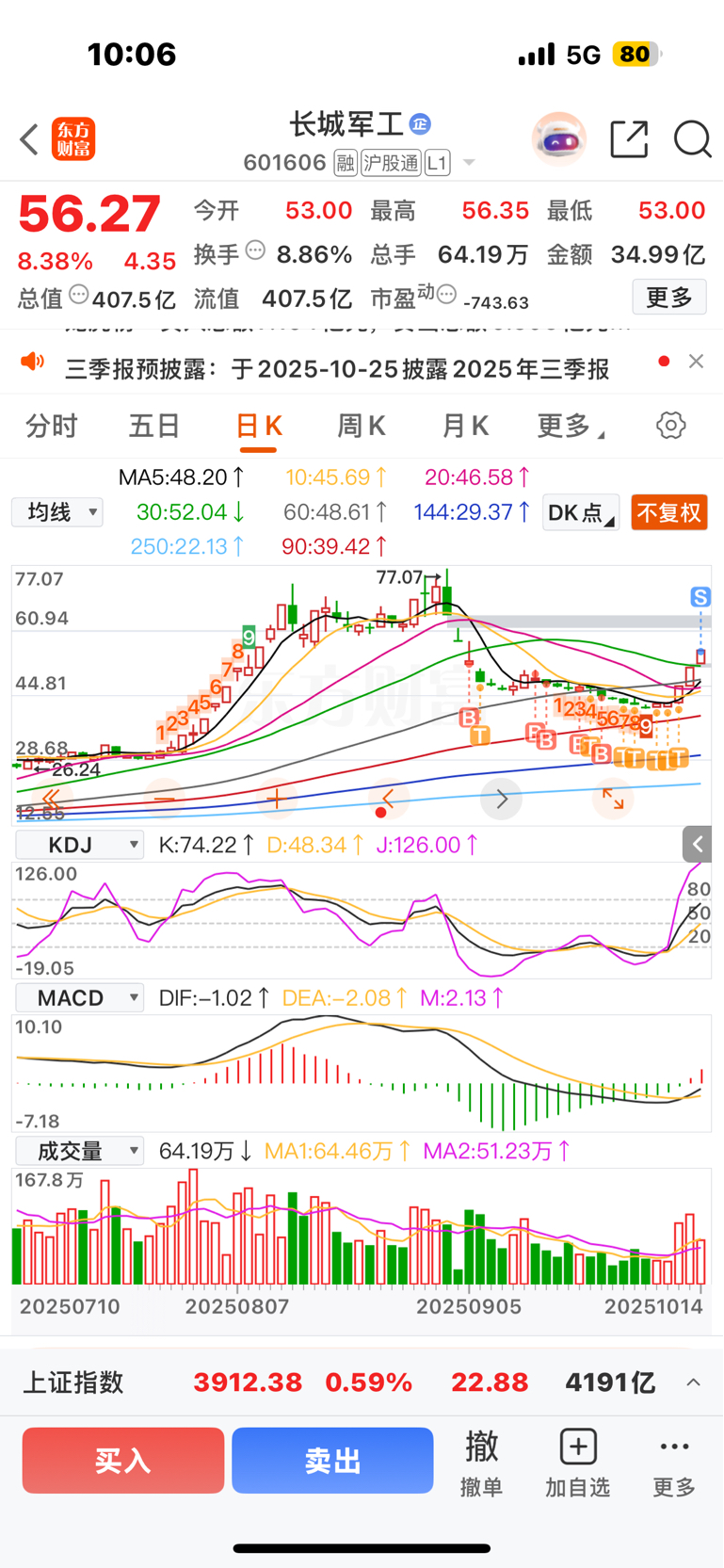Open the 均线 indicator dropdown
The height and width of the screenshot is (1568, 724).
pos(57,512)
